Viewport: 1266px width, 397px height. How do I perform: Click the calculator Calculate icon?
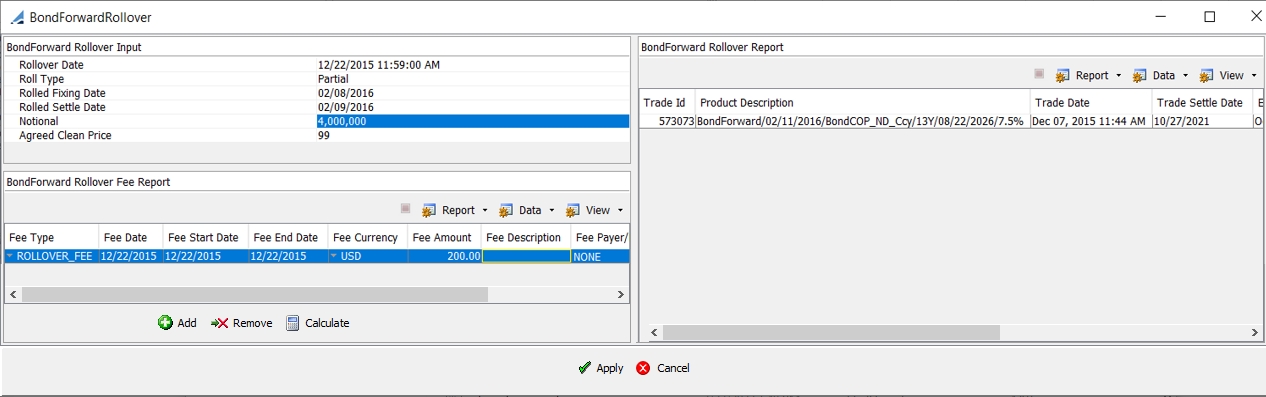click(x=293, y=323)
